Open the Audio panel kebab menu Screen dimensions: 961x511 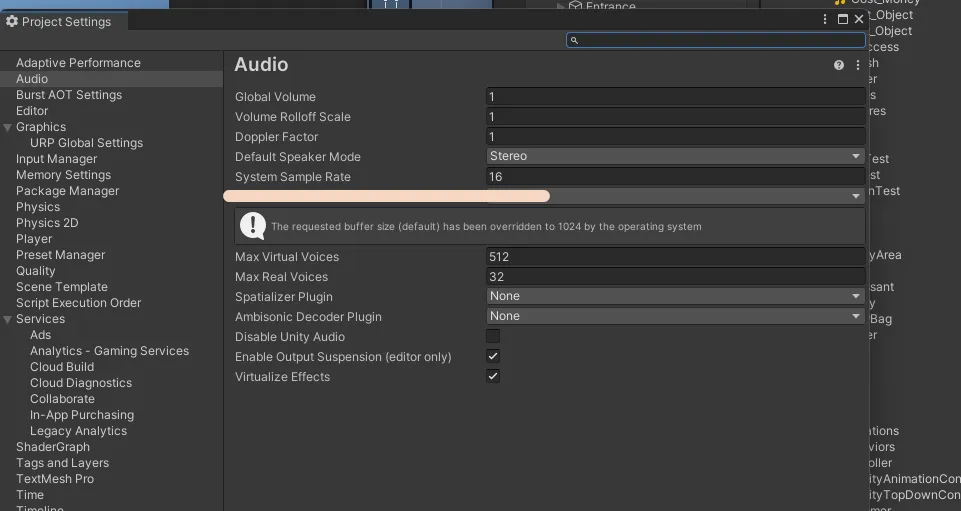[857, 65]
